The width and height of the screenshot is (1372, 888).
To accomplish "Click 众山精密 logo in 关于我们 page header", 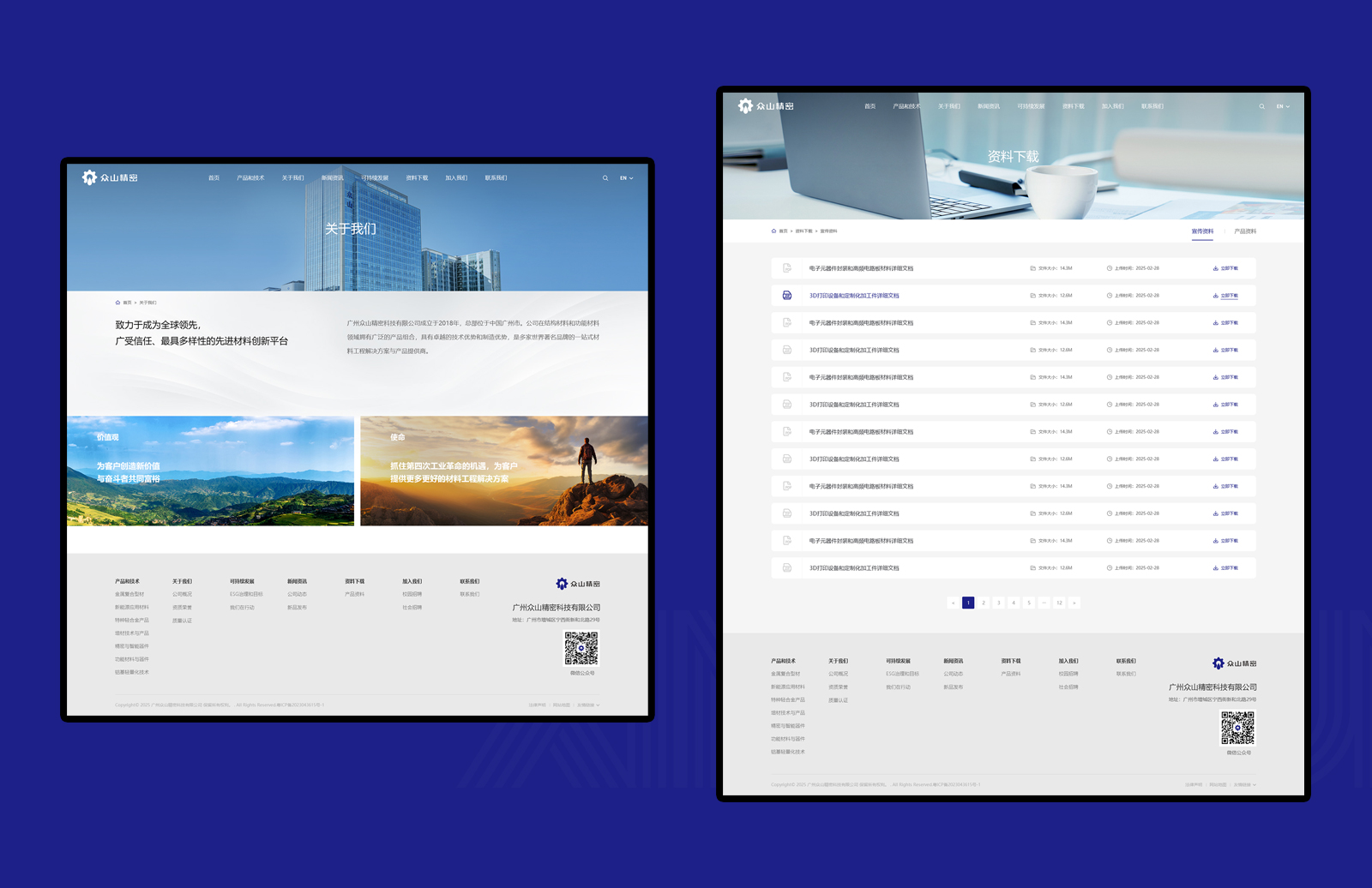I will 110,177.
